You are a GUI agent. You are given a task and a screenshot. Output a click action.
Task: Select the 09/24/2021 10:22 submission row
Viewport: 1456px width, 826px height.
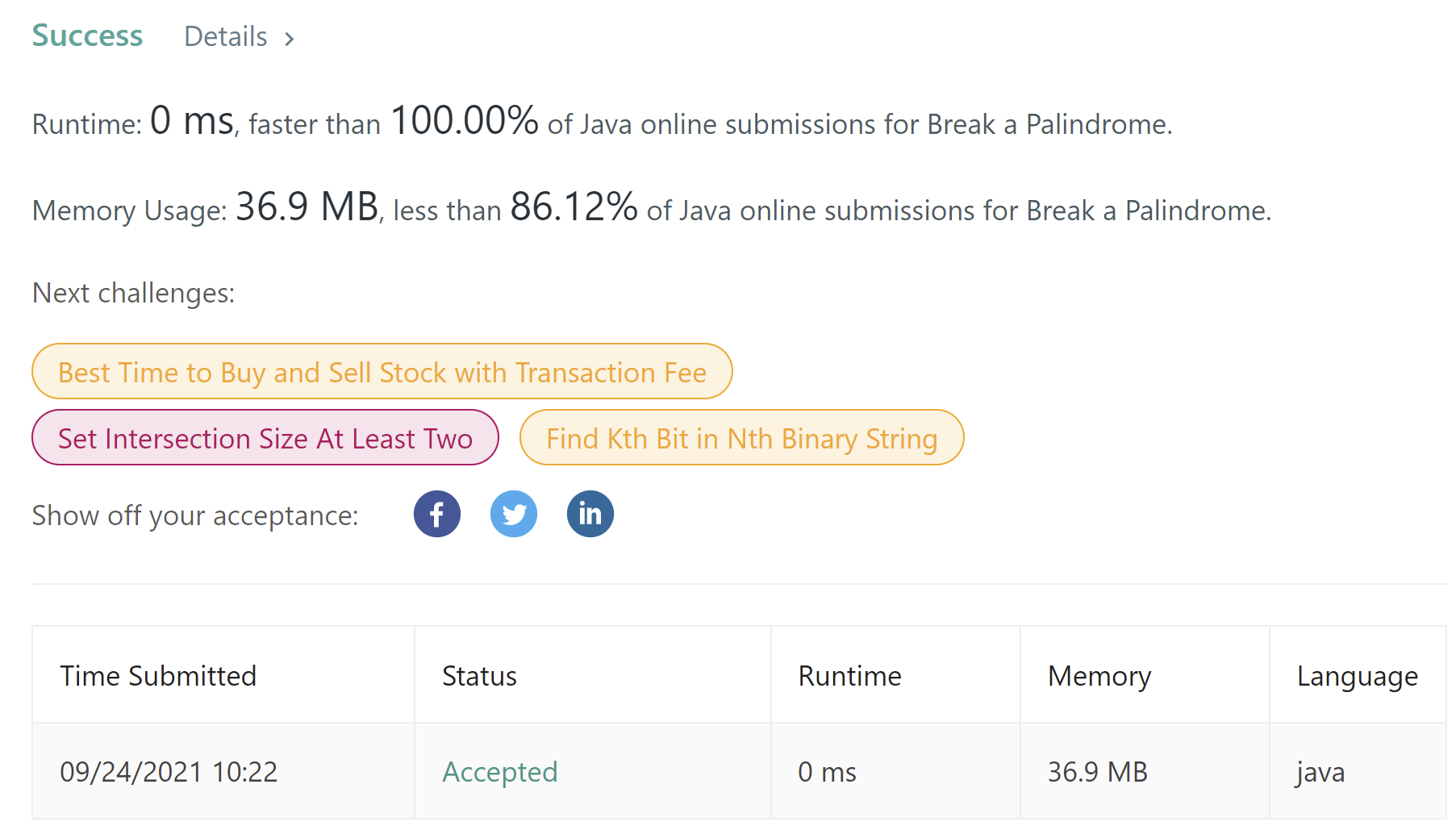[x=169, y=772]
